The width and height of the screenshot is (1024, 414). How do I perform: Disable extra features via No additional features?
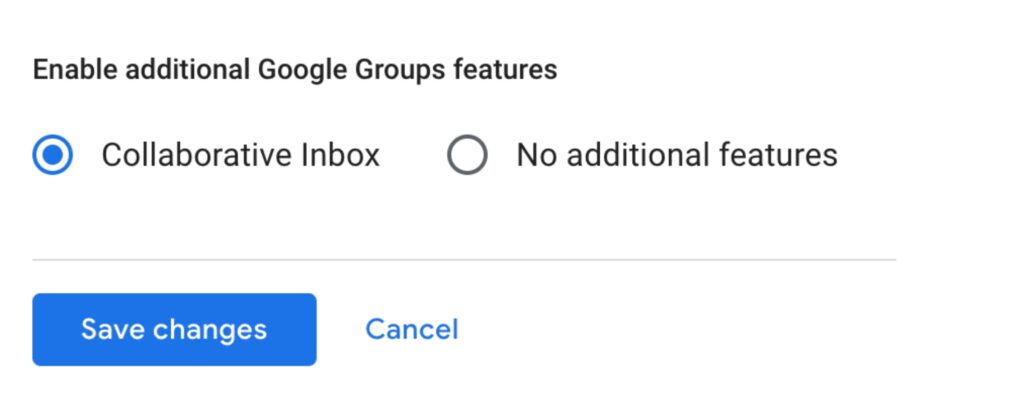(x=467, y=155)
